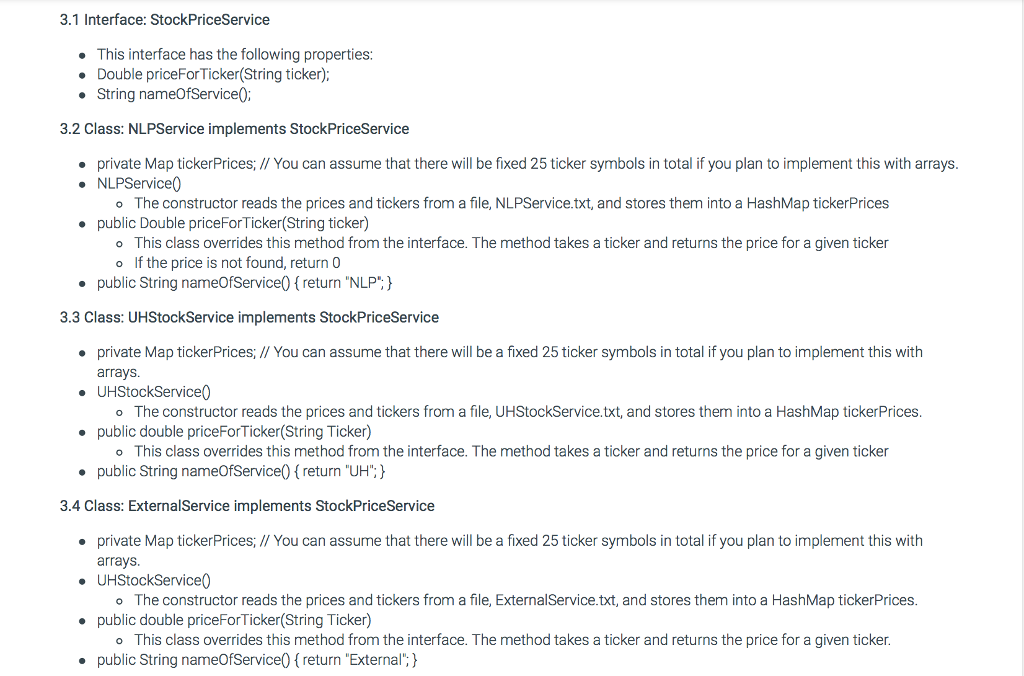Click the 'If the price is not found, return 0' line
The width and height of the screenshot is (1024, 676).
point(237,263)
